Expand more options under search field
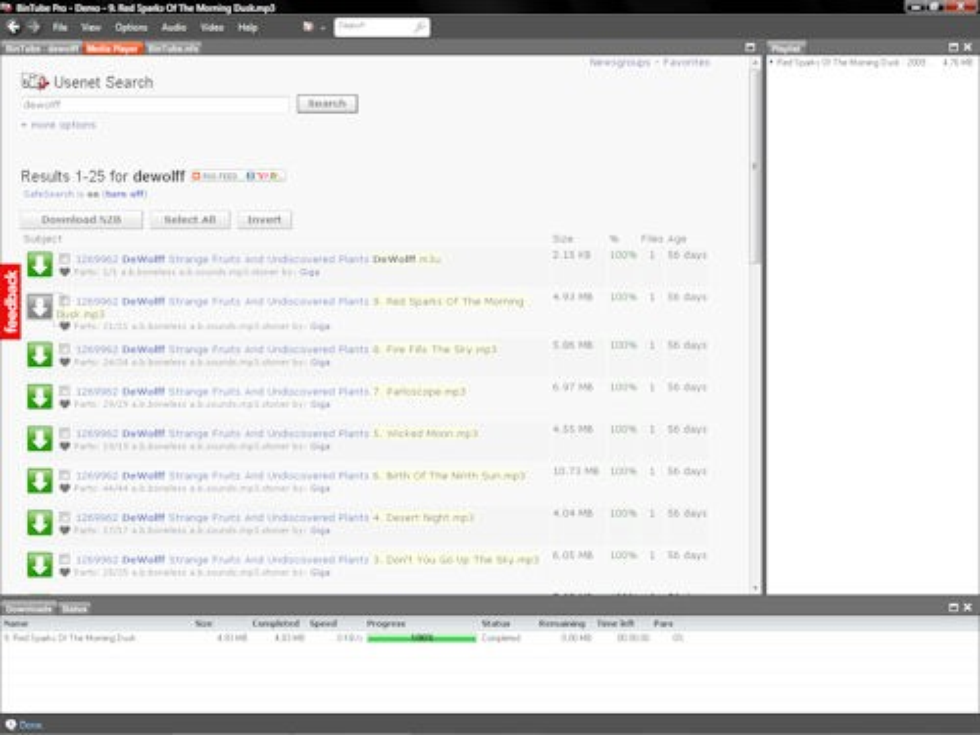The width and height of the screenshot is (980, 735). click(59, 125)
